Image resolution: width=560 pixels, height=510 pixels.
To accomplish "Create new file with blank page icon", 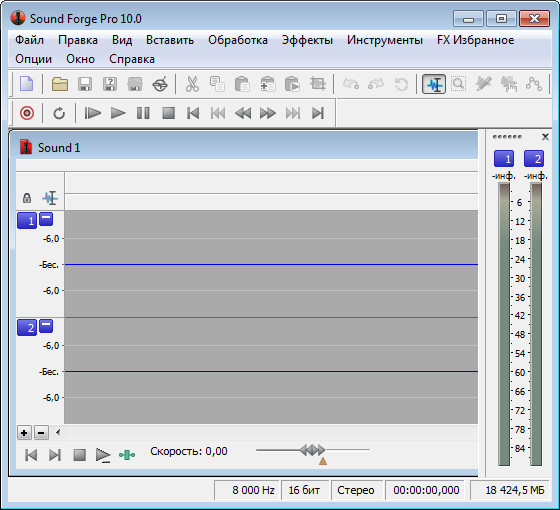I will [27, 84].
